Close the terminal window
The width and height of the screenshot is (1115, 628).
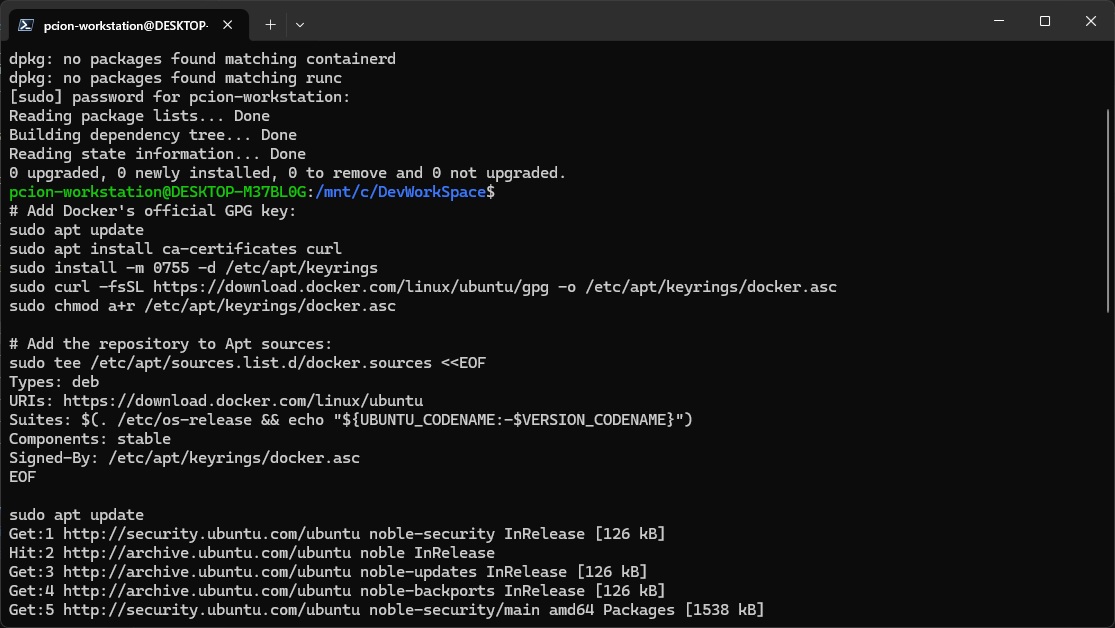click(x=1090, y=21)
